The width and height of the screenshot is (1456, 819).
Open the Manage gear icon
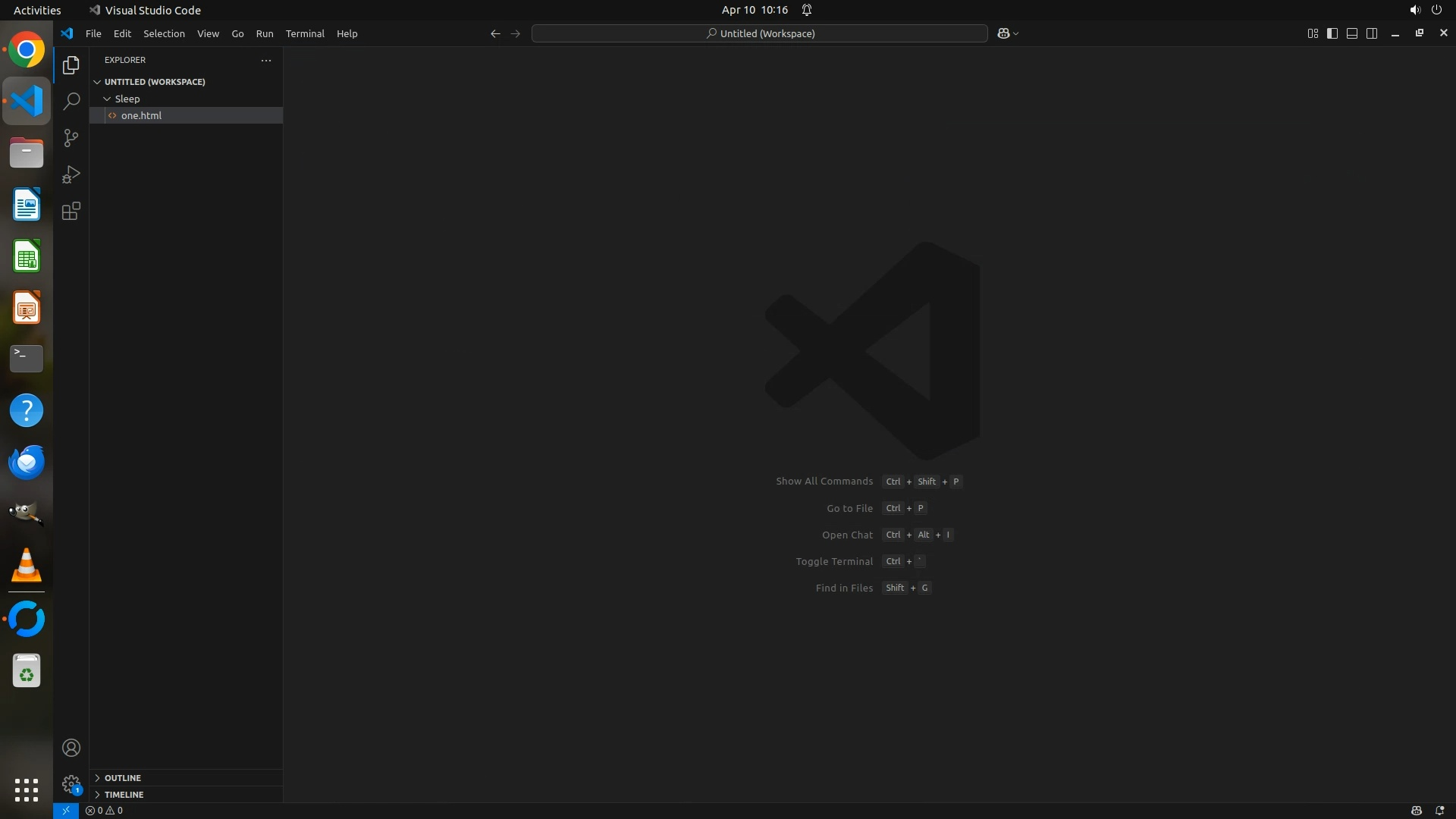point(71,784)
